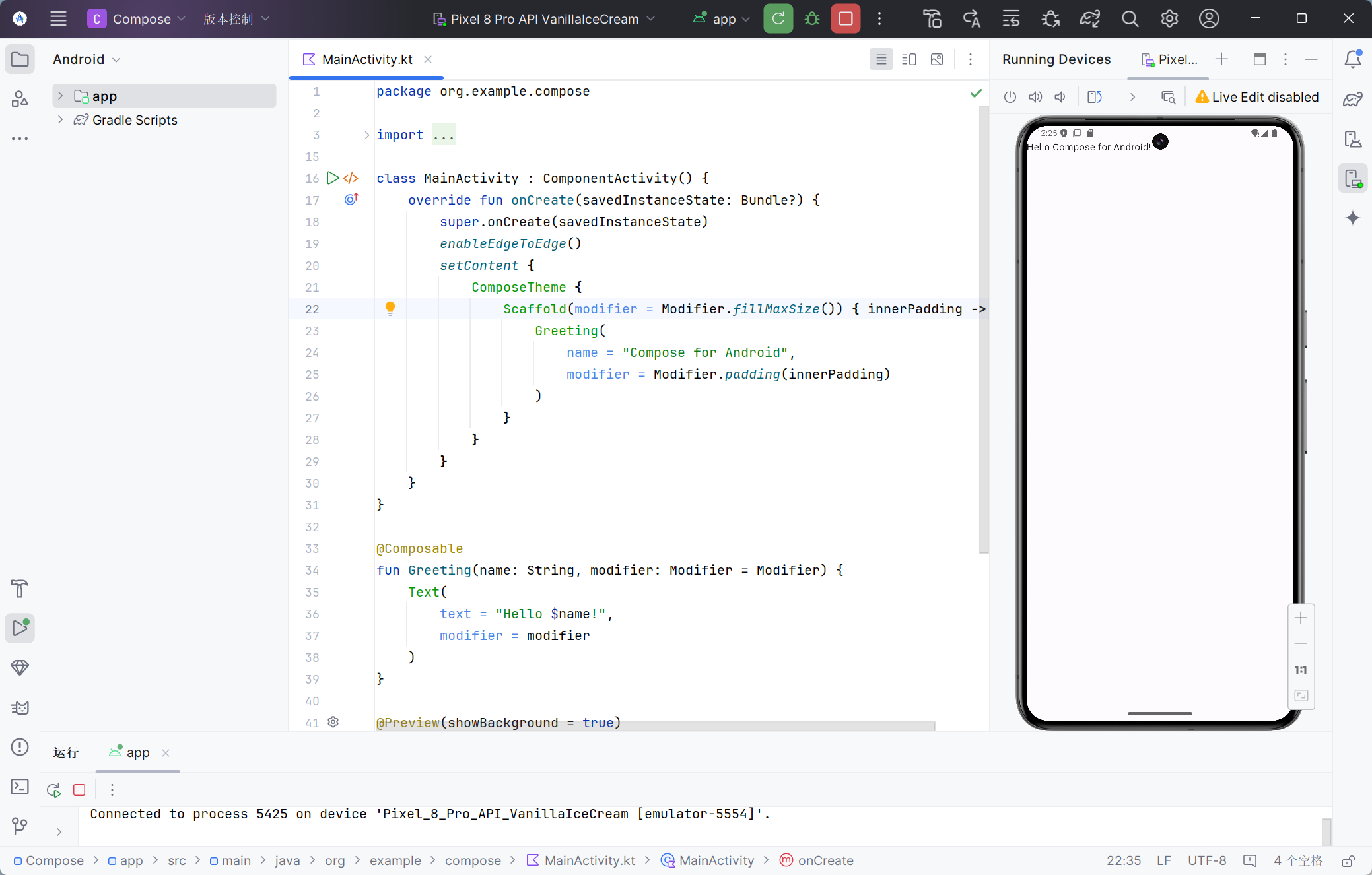The image size is (1372, 875).
Task: Open more run actions in top toolbar
Action: coord(879,18)
